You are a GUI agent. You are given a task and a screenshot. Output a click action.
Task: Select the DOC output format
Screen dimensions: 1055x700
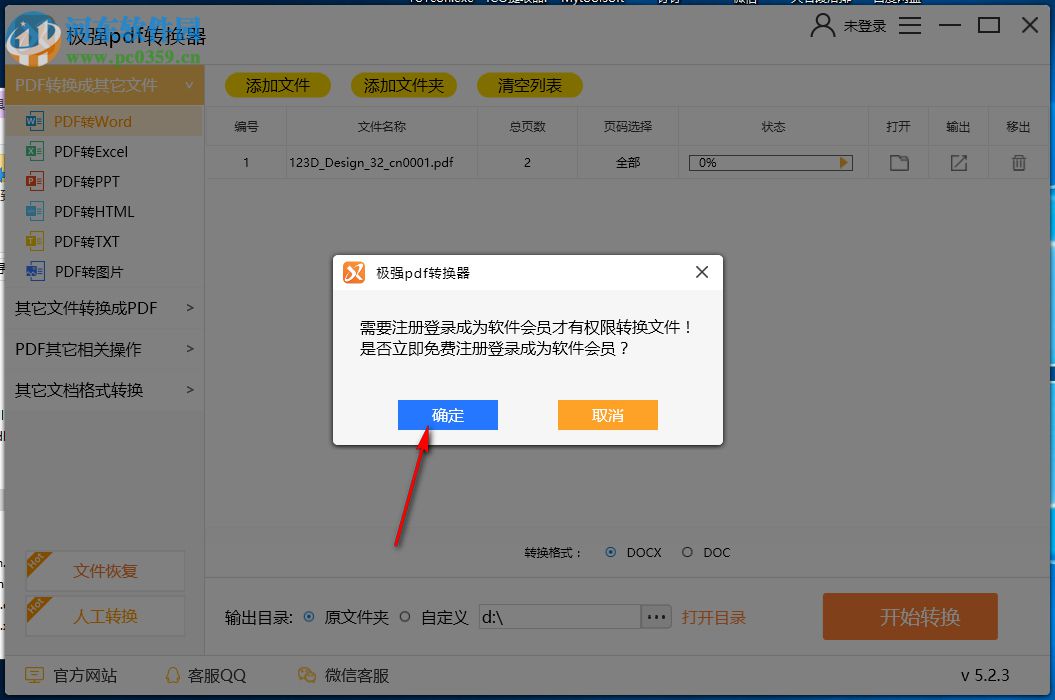(x=688, y=552)
